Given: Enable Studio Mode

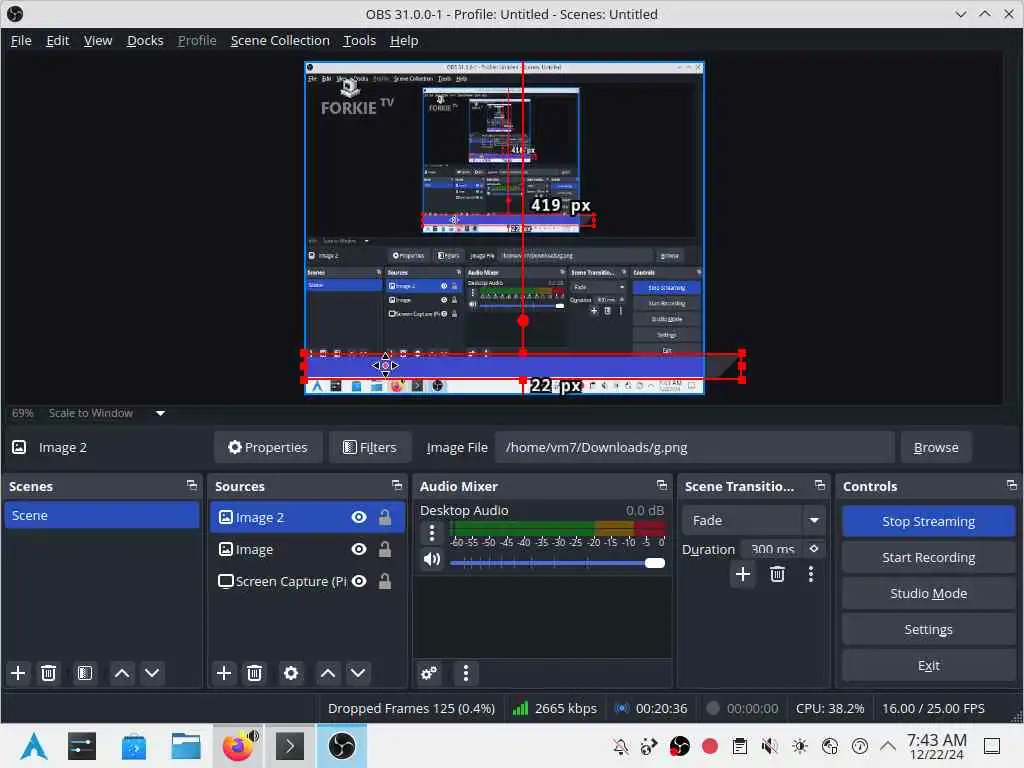Looking at the screenshot, I should (x=928, y=593).
